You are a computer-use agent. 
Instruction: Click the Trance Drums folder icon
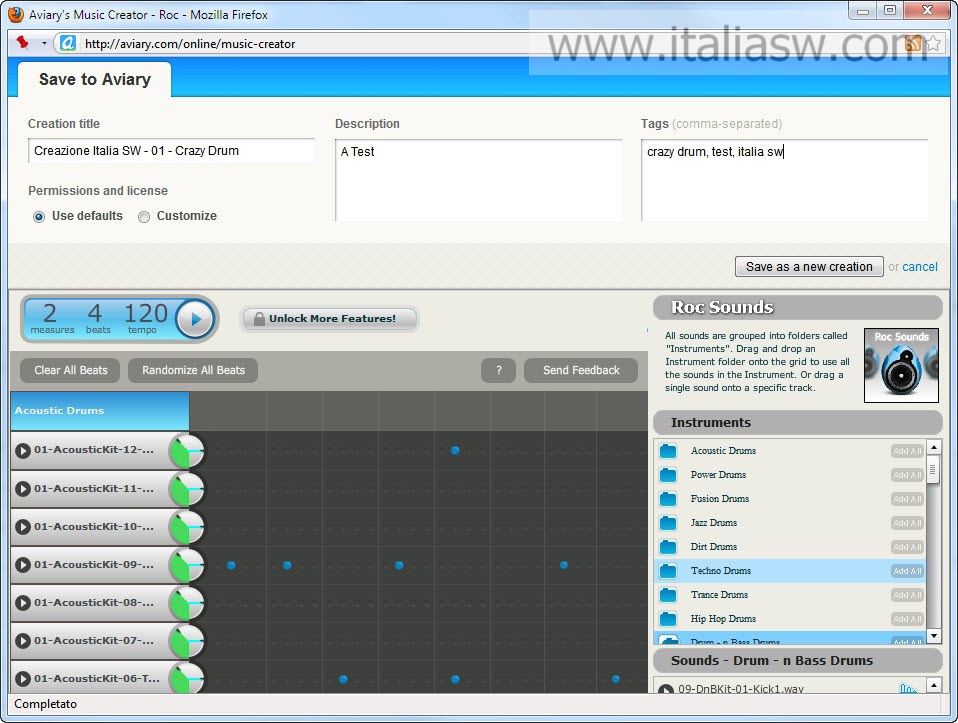(x=668, y=595)
